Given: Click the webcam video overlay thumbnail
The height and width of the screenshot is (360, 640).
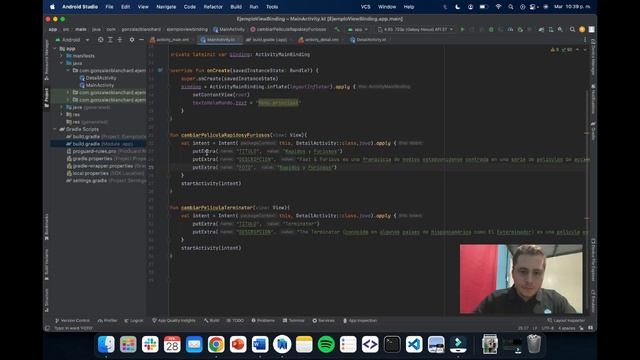Looking at the screenshot, I should point(521,279).
